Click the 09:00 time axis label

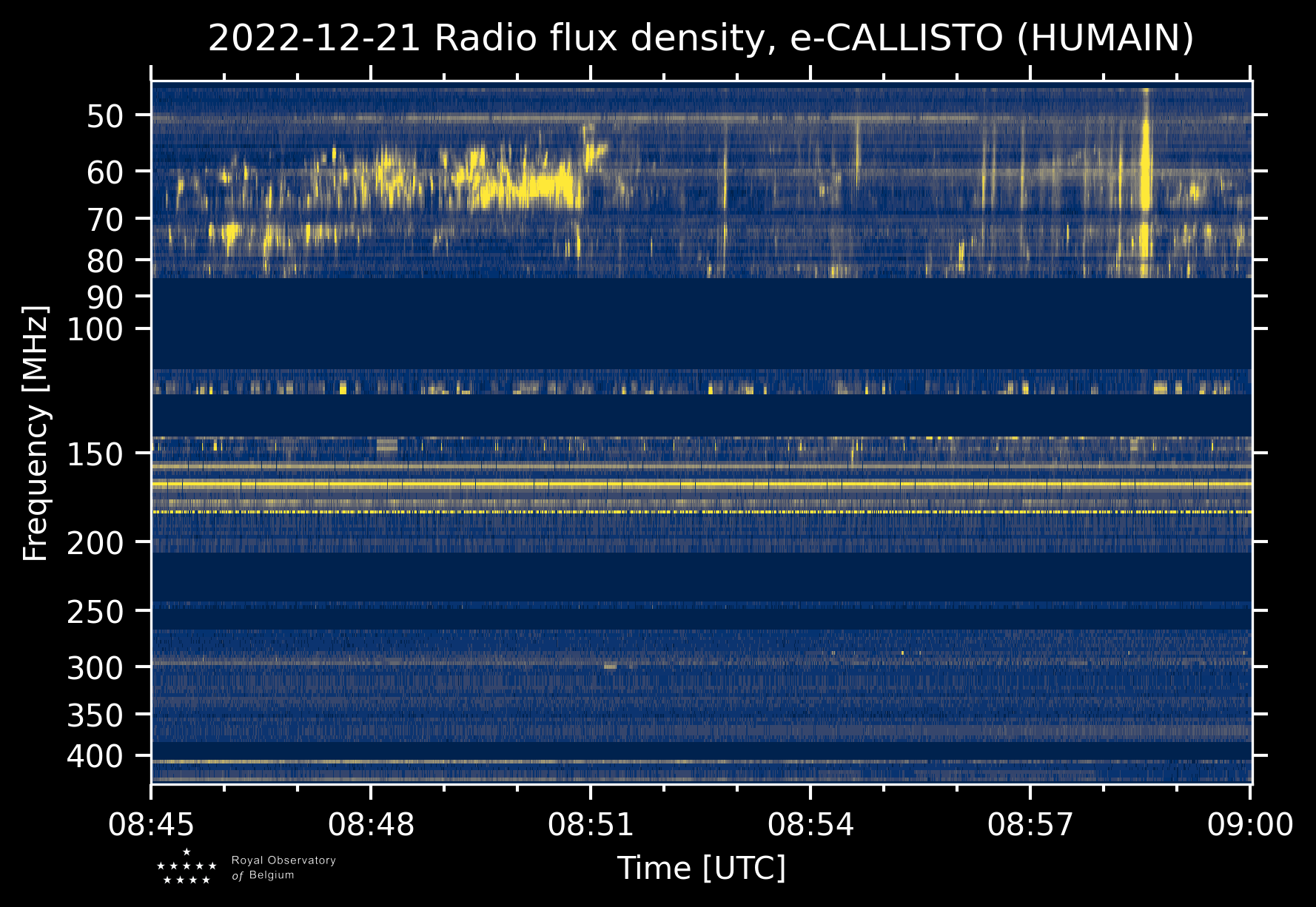1250,824
